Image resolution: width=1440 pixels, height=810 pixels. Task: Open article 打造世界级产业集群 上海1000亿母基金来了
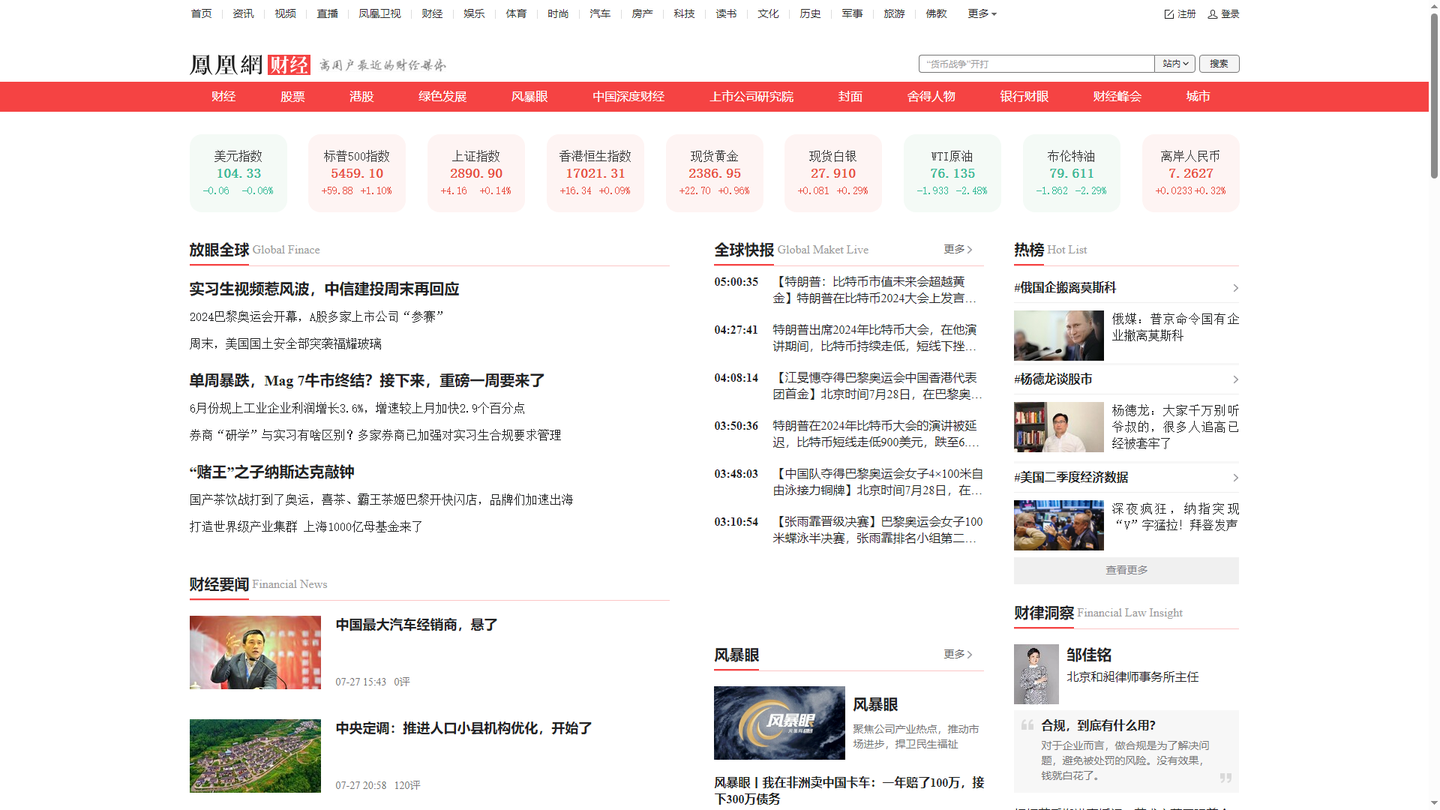(306, 527)
